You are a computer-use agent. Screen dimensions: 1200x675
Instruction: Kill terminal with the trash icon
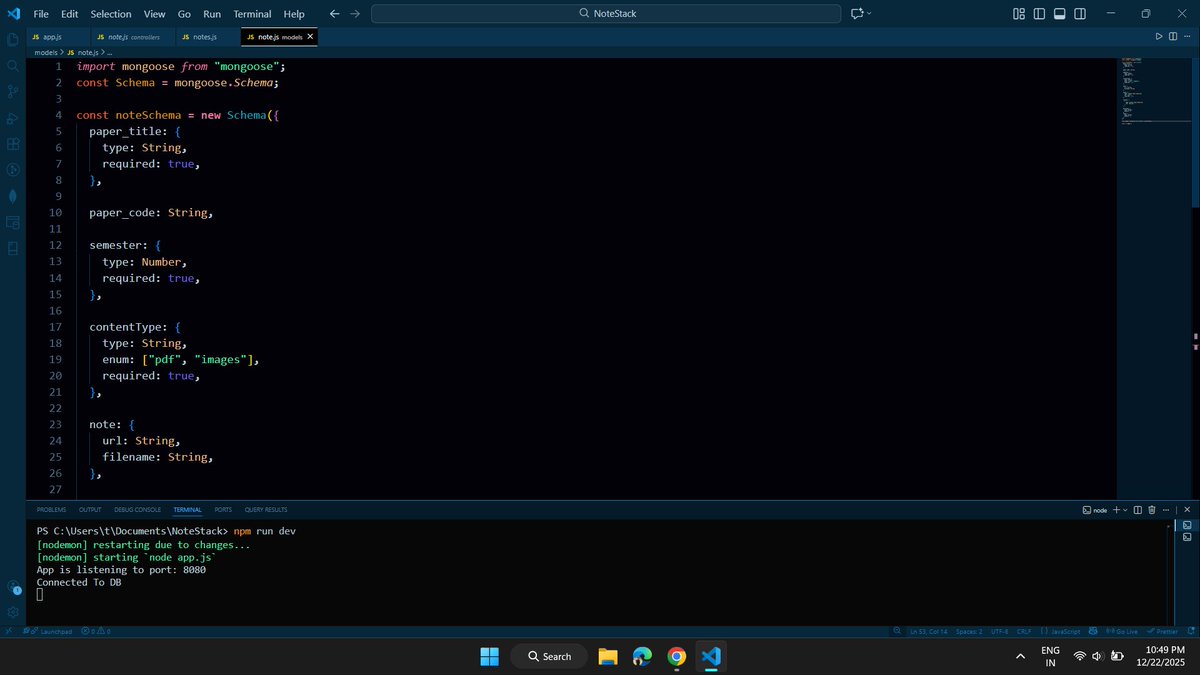click(x=1151, y=509)
